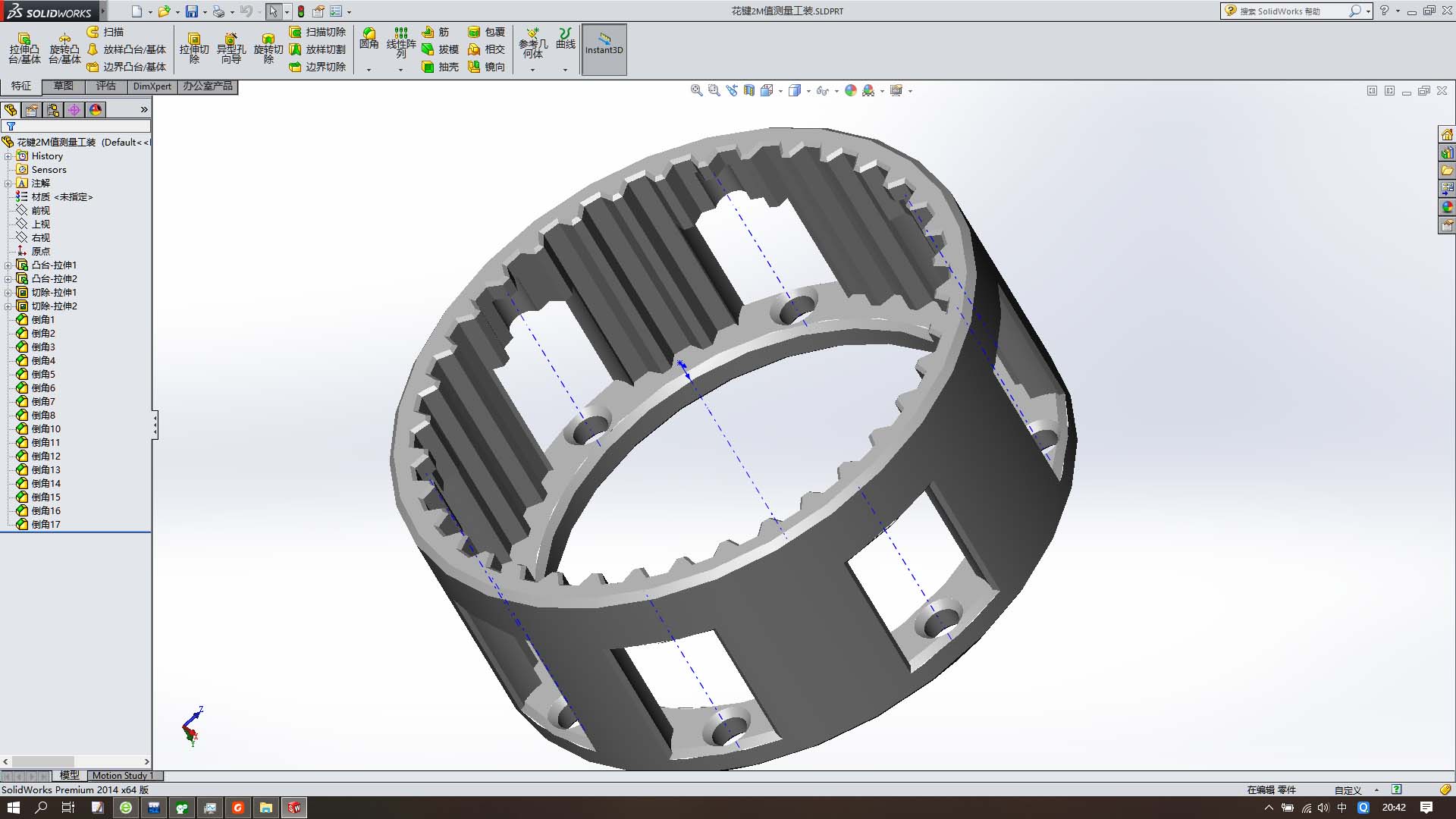This screenshot has width=1456, height=819.
Task: Select the 原点 origin item
Action: click(33, 252)
